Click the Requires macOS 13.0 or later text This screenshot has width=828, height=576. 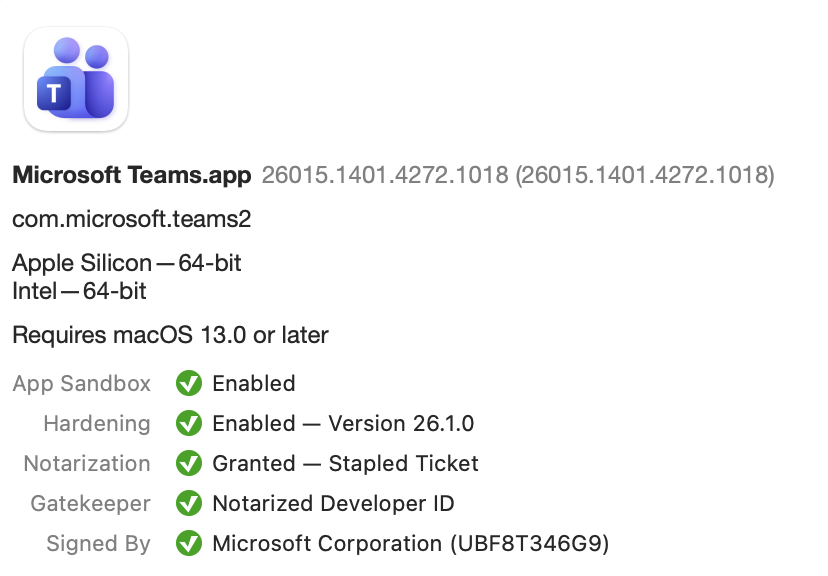click(170, 335)
